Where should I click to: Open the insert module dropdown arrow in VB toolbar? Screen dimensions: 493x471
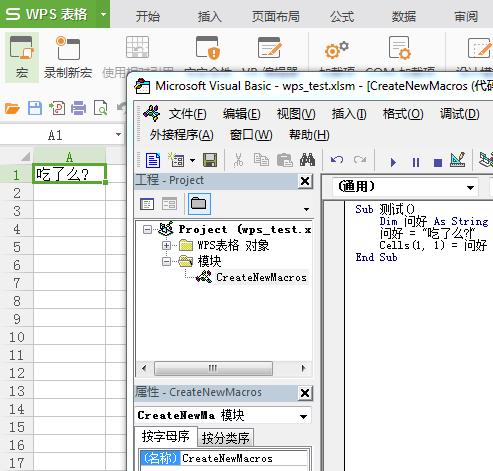pos(192,160)
